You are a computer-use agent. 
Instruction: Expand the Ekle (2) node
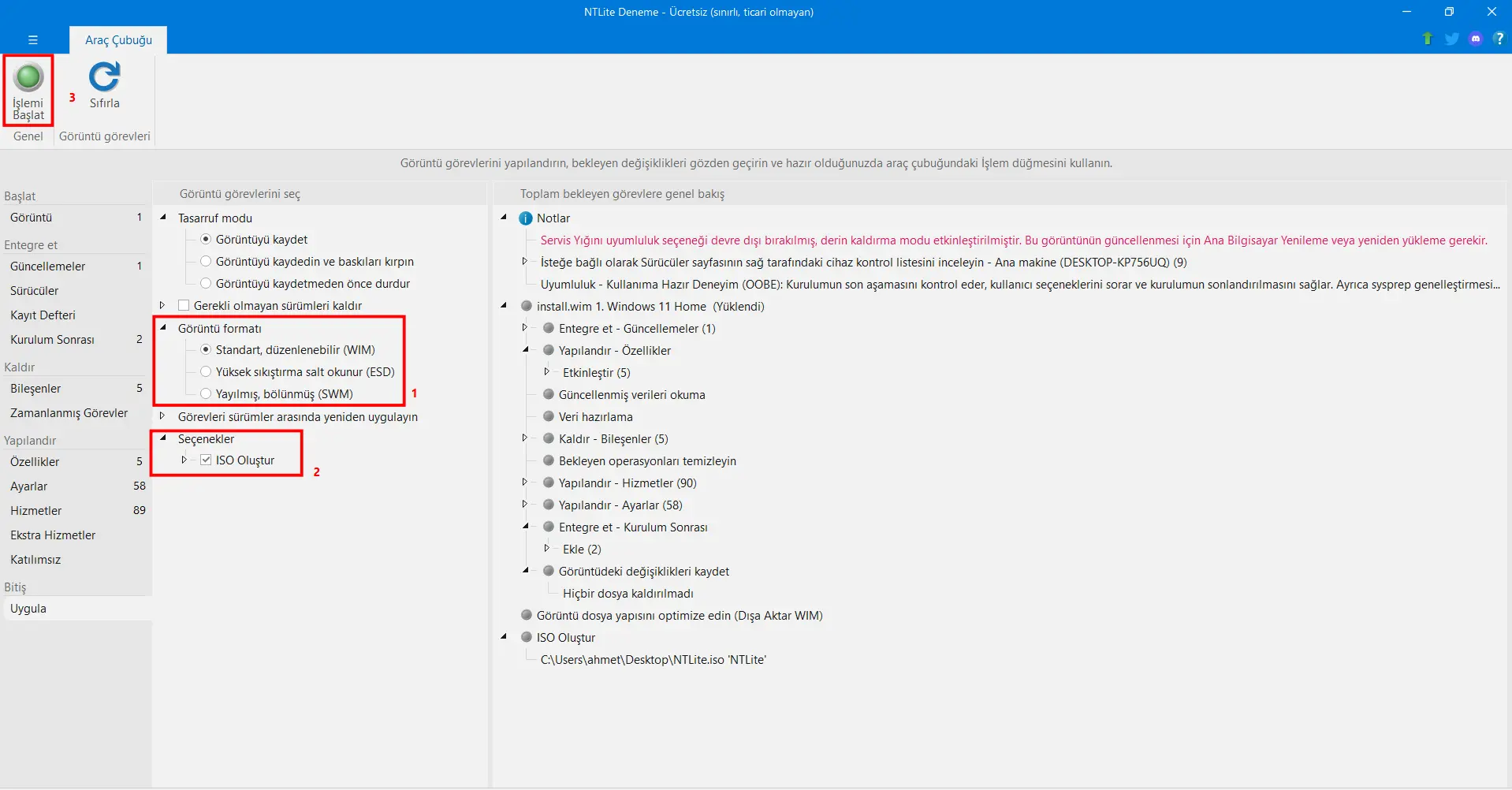[x=547, y=548]
